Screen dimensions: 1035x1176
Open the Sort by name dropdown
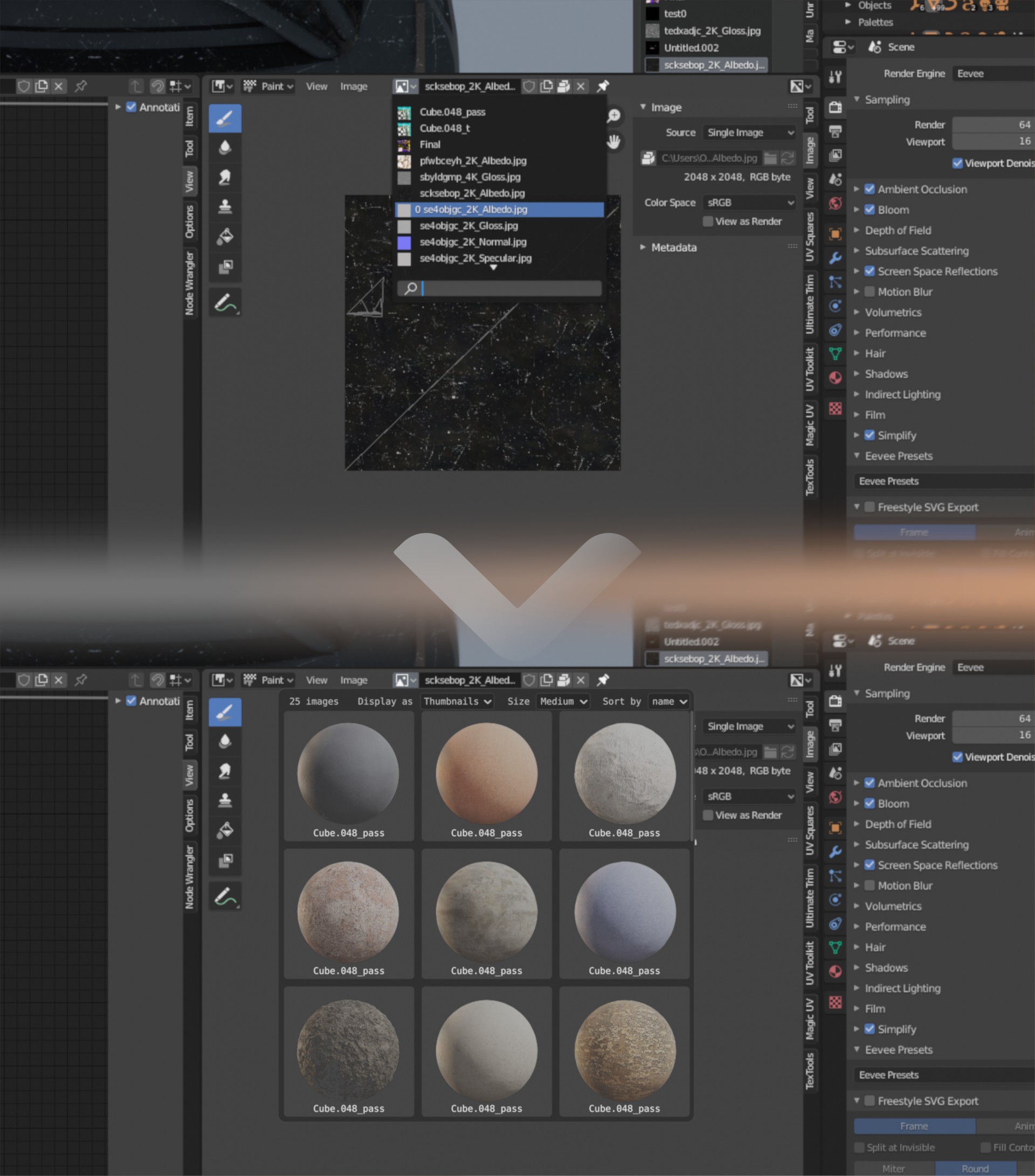point(668,701)
